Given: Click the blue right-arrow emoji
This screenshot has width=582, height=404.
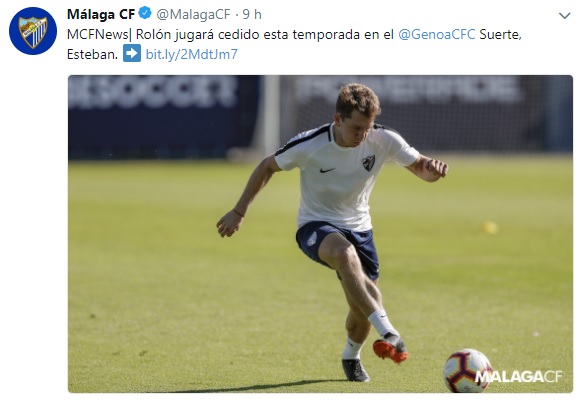Looking at the screenshot, I should 132,53.
